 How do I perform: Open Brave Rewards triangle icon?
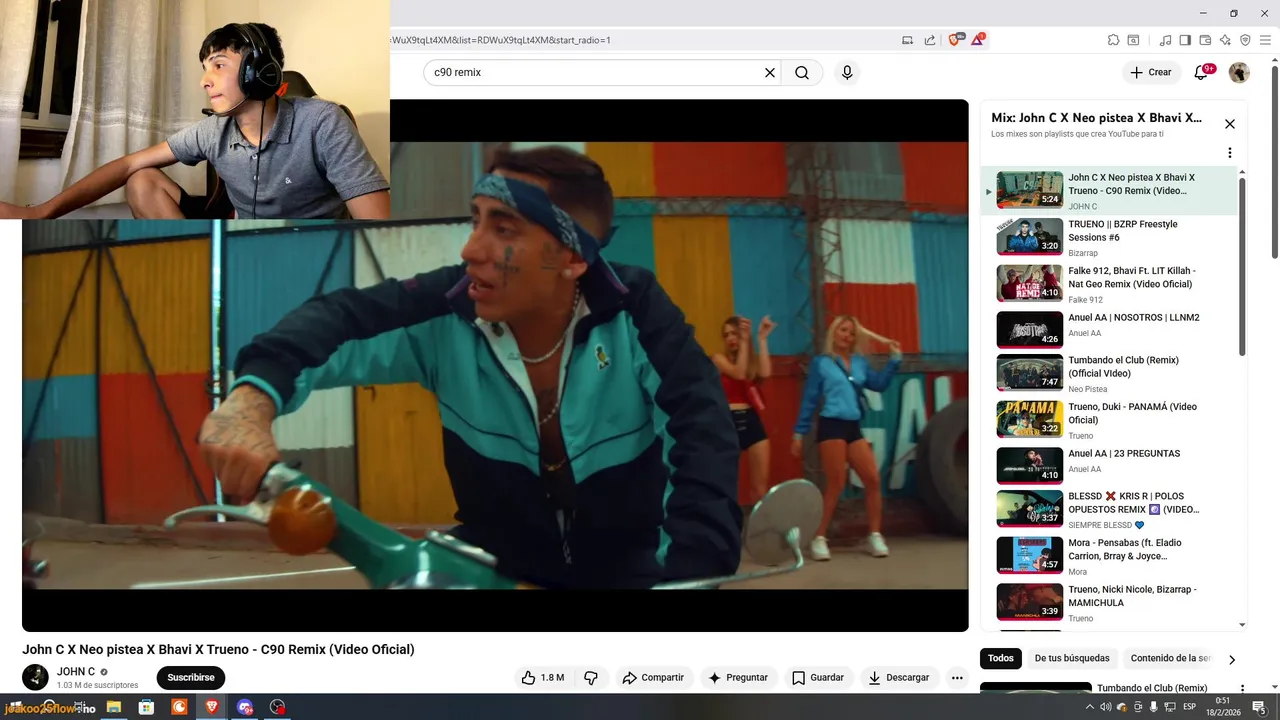click(x=977, y=40)
